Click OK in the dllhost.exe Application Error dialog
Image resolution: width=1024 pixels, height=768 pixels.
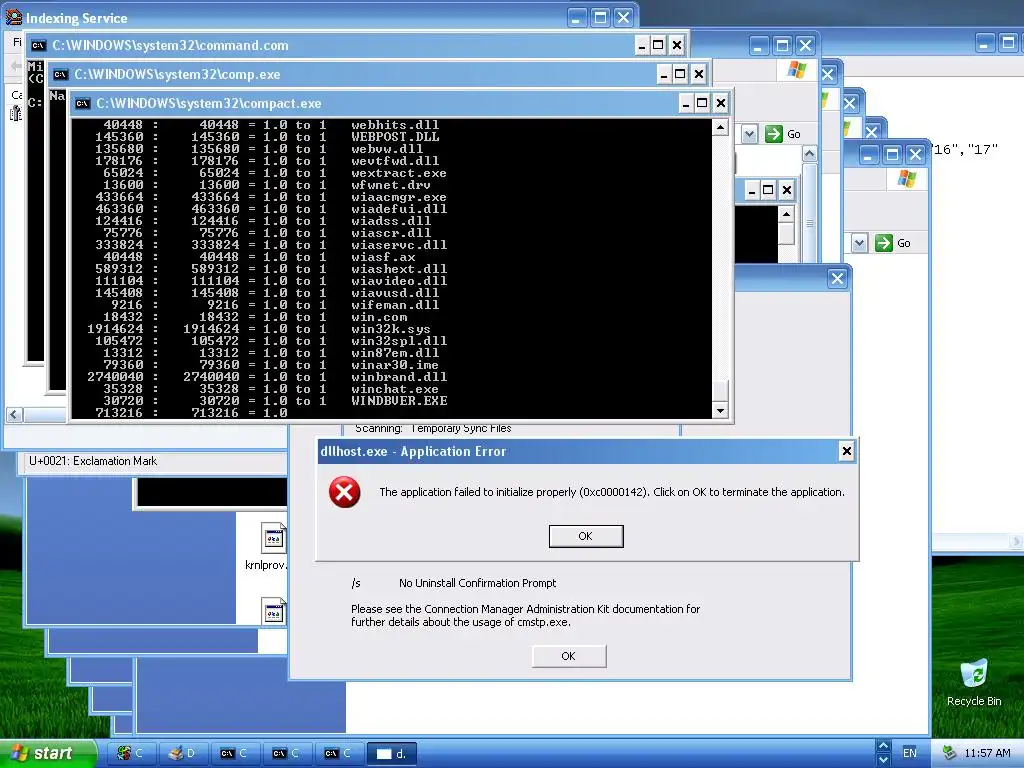pyautogui.click(x=586, y=536)
